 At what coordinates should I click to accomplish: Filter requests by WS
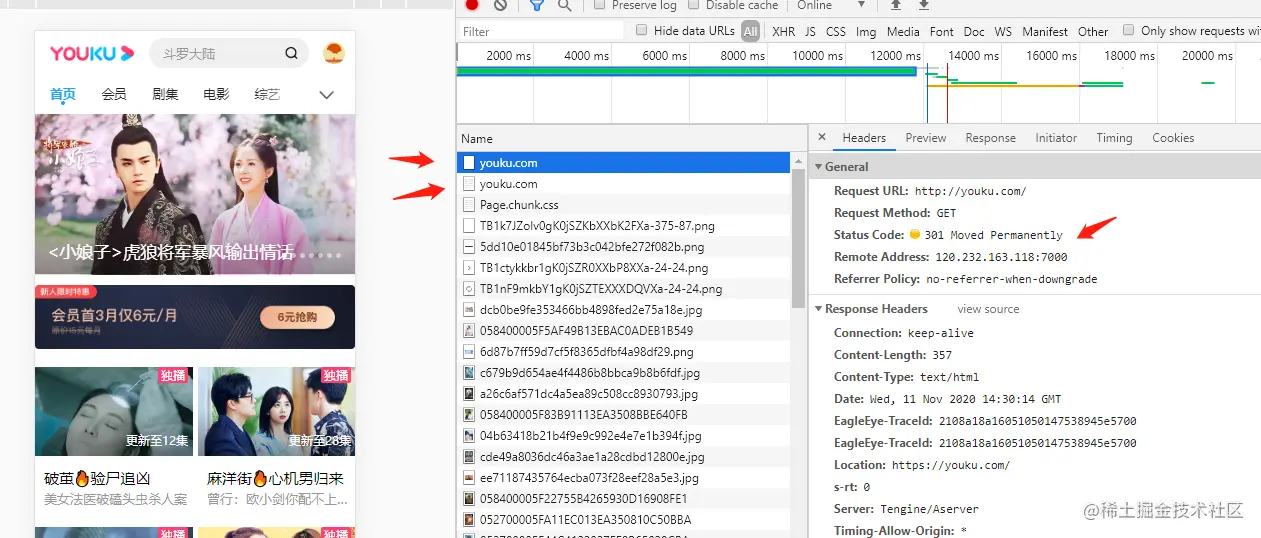pos(1003,32)
